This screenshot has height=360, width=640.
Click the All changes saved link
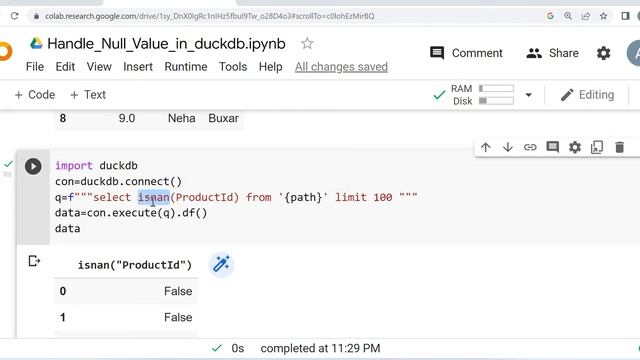point(341,67)
